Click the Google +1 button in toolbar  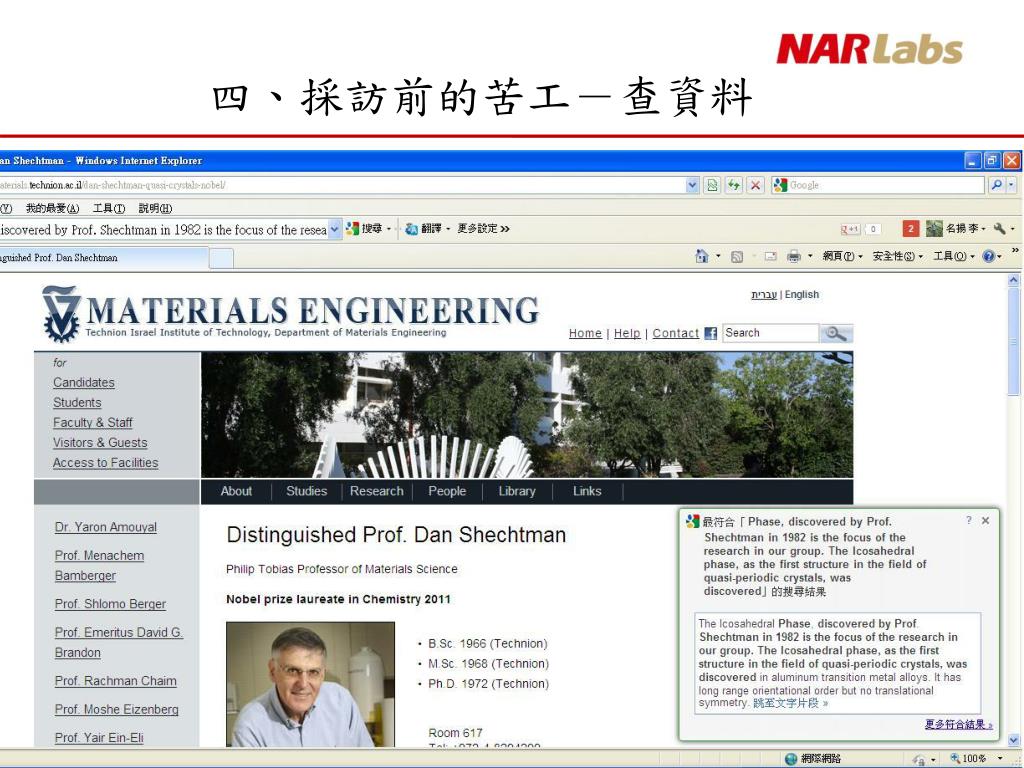[x=851, y=229]
